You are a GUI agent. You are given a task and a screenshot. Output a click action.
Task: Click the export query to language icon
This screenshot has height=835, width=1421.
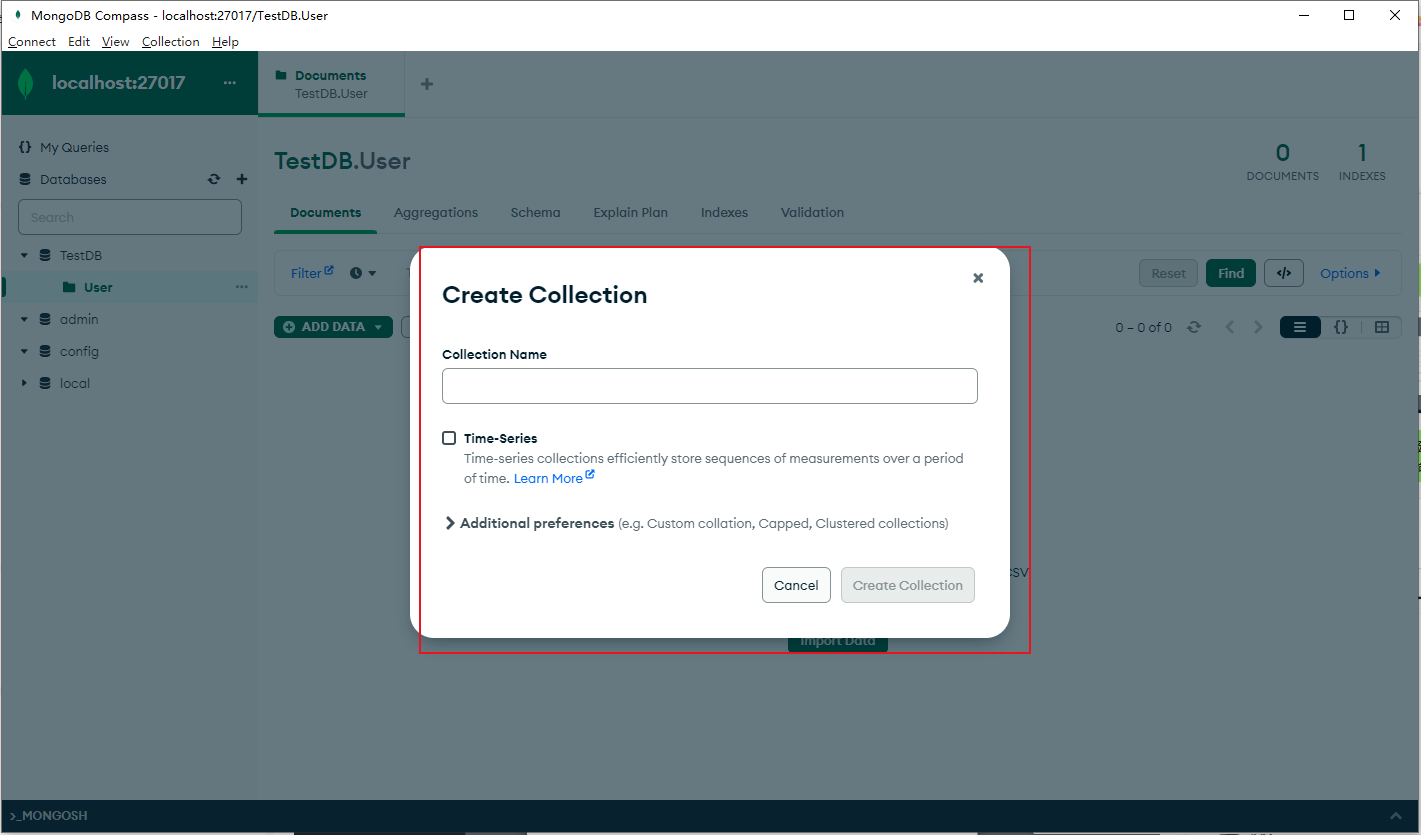(1284, 273)
